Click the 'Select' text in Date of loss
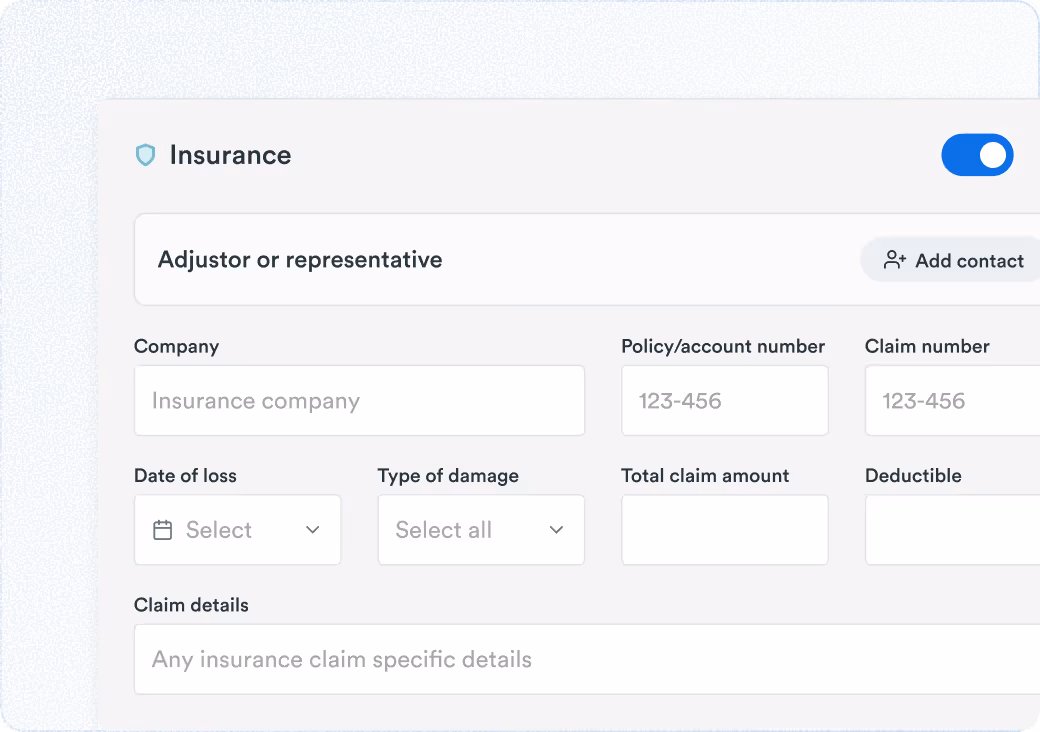 tap(219, 530)
